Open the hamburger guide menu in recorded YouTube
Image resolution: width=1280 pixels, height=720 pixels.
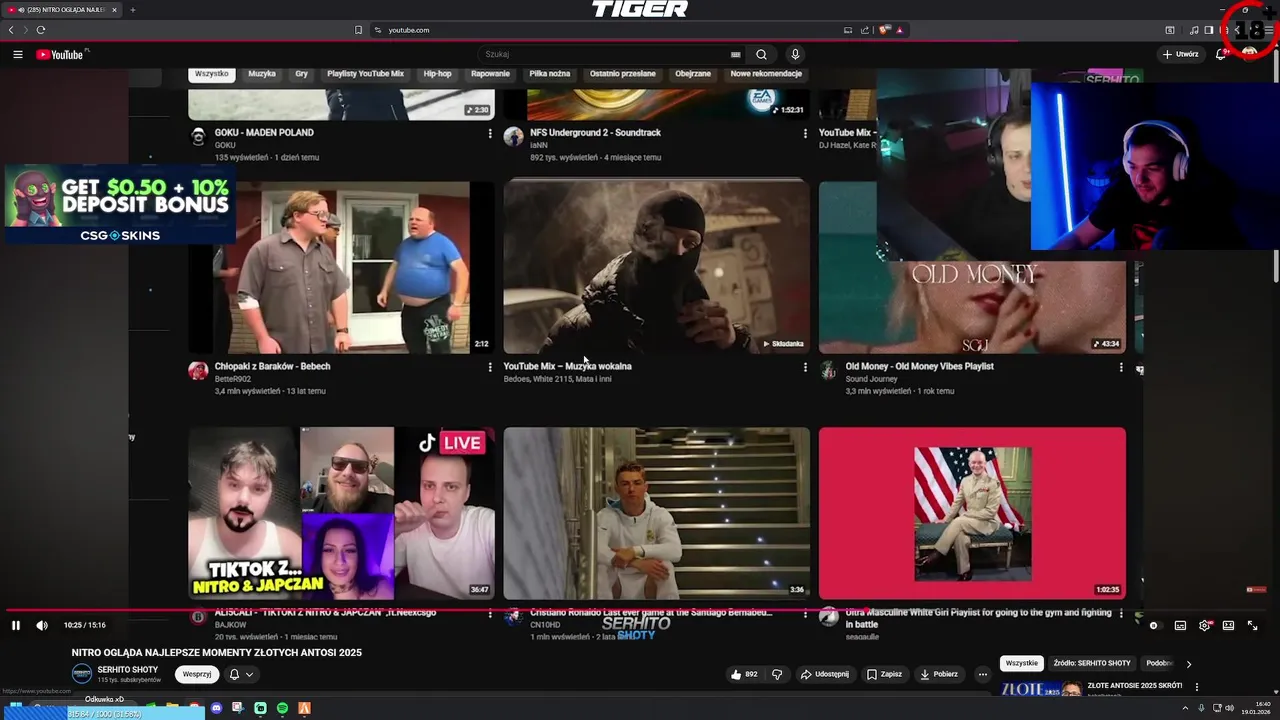click(18, 54)
